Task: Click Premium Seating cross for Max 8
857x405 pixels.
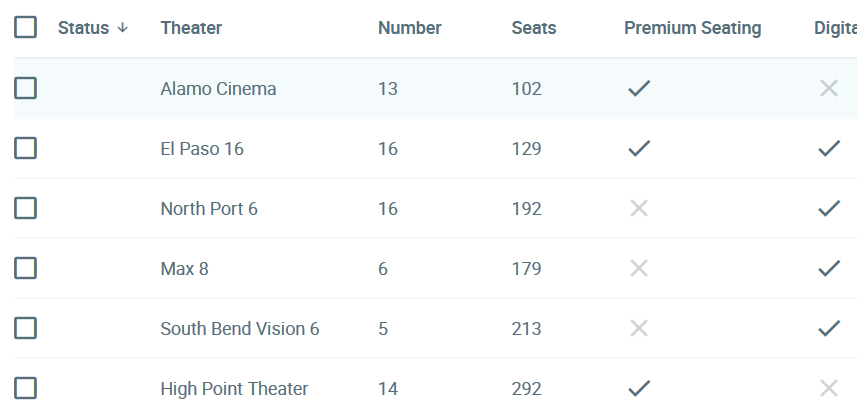Action: click(639, 269)
